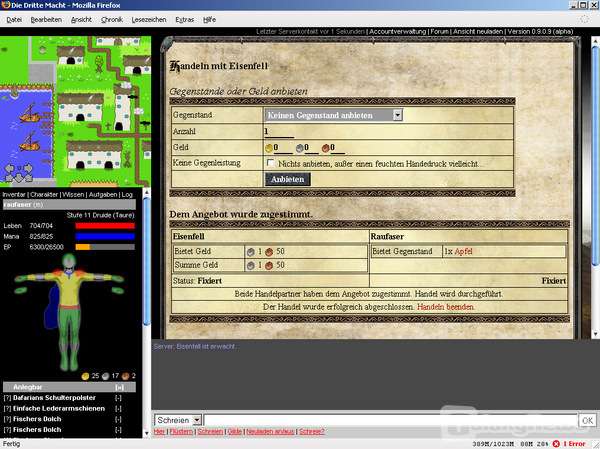Open the Ansicht menu
Image resolution: width=600 pixels, height=449 pixels.
[x=81, y=20]
